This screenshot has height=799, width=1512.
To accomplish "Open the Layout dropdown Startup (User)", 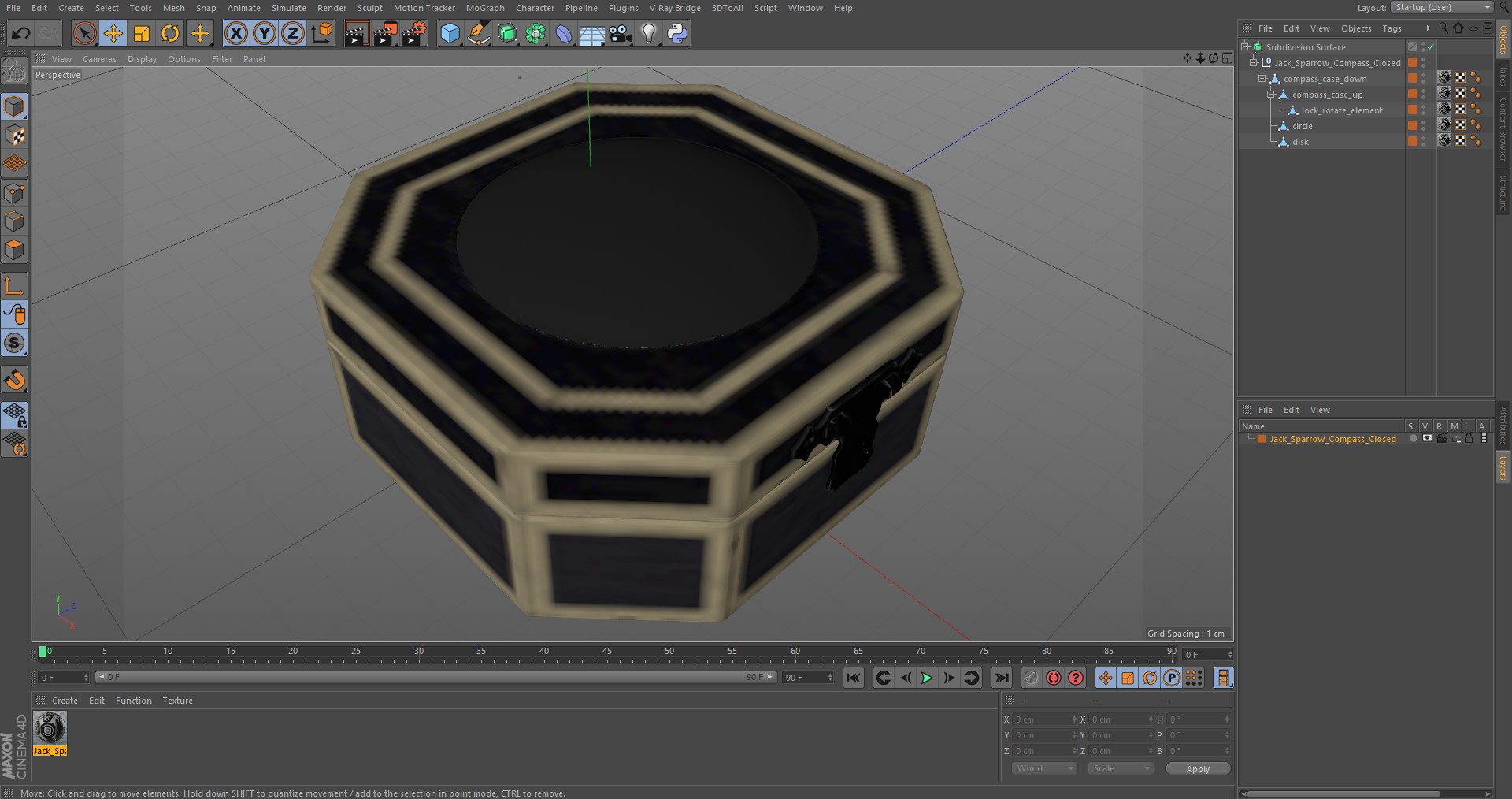I will tap(1442, 7).
